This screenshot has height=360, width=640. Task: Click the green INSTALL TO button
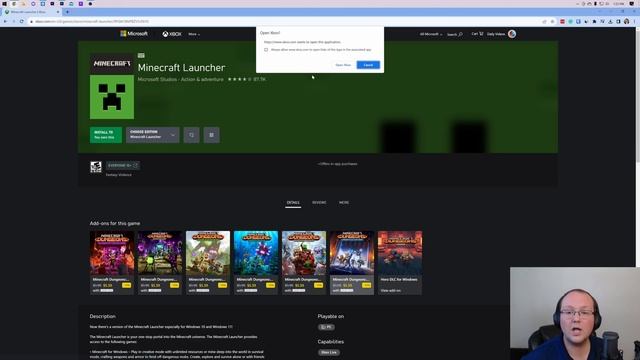pos(106,135)
